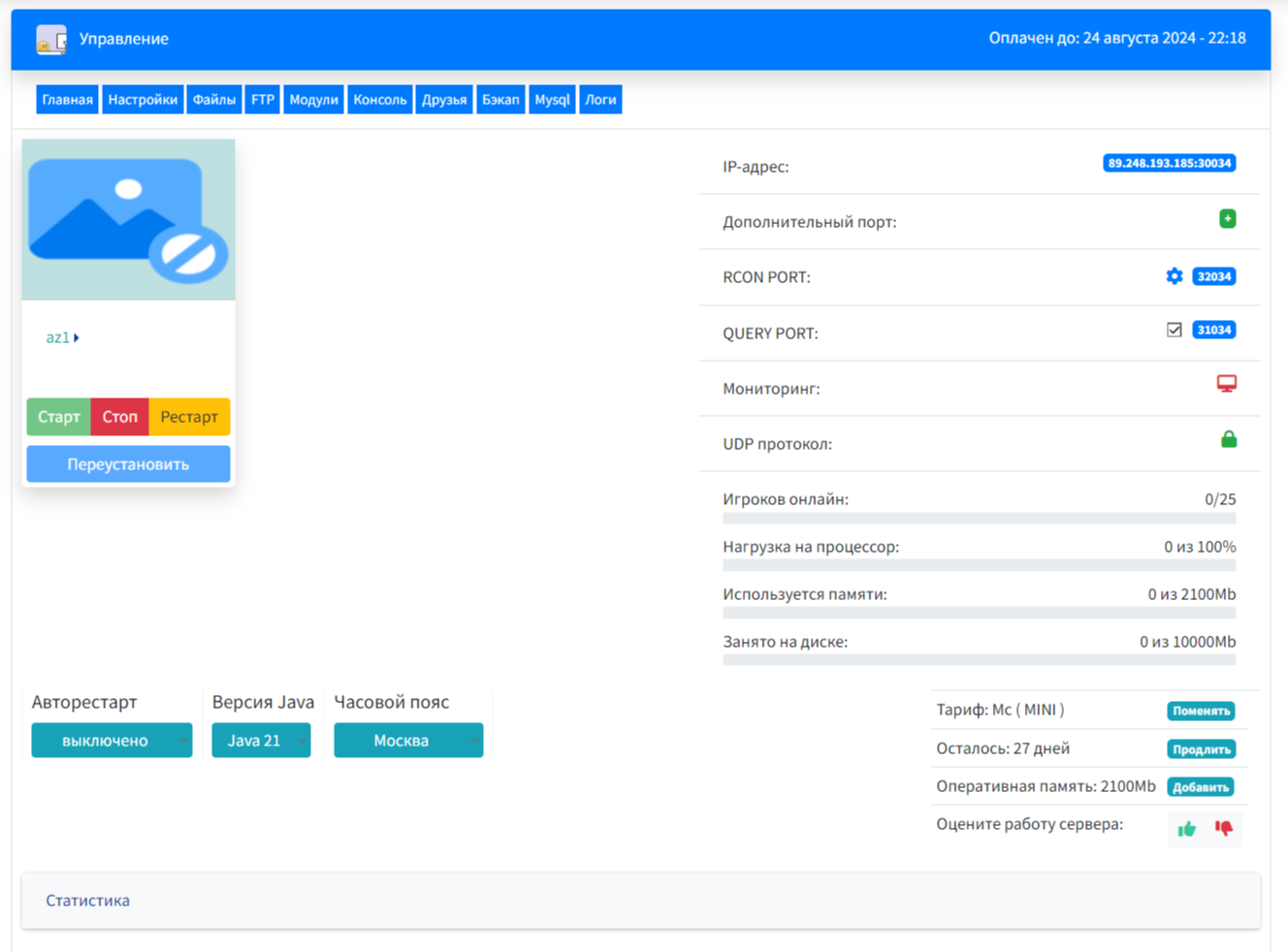This screenshot has height=952, width=1288.
Task: Click the server placeholder image thumbnail
Action: tap(128, 220)
